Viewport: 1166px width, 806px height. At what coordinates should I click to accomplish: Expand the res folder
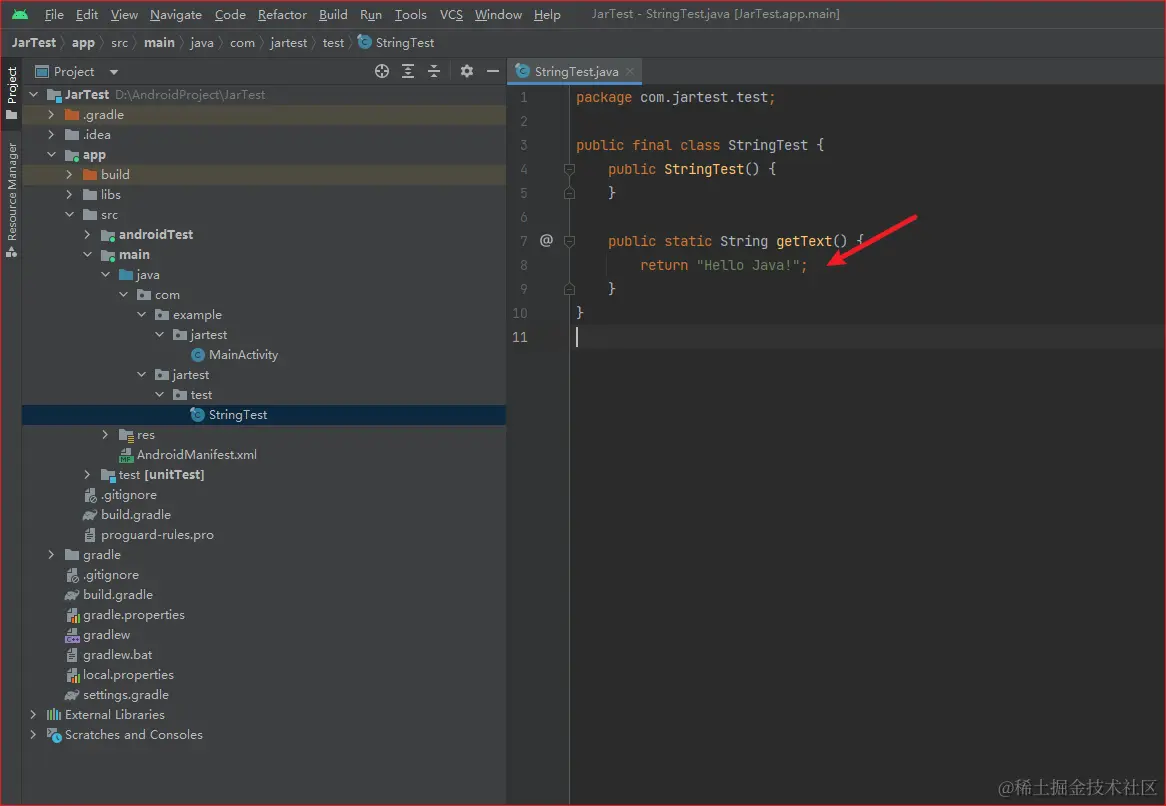106,435
